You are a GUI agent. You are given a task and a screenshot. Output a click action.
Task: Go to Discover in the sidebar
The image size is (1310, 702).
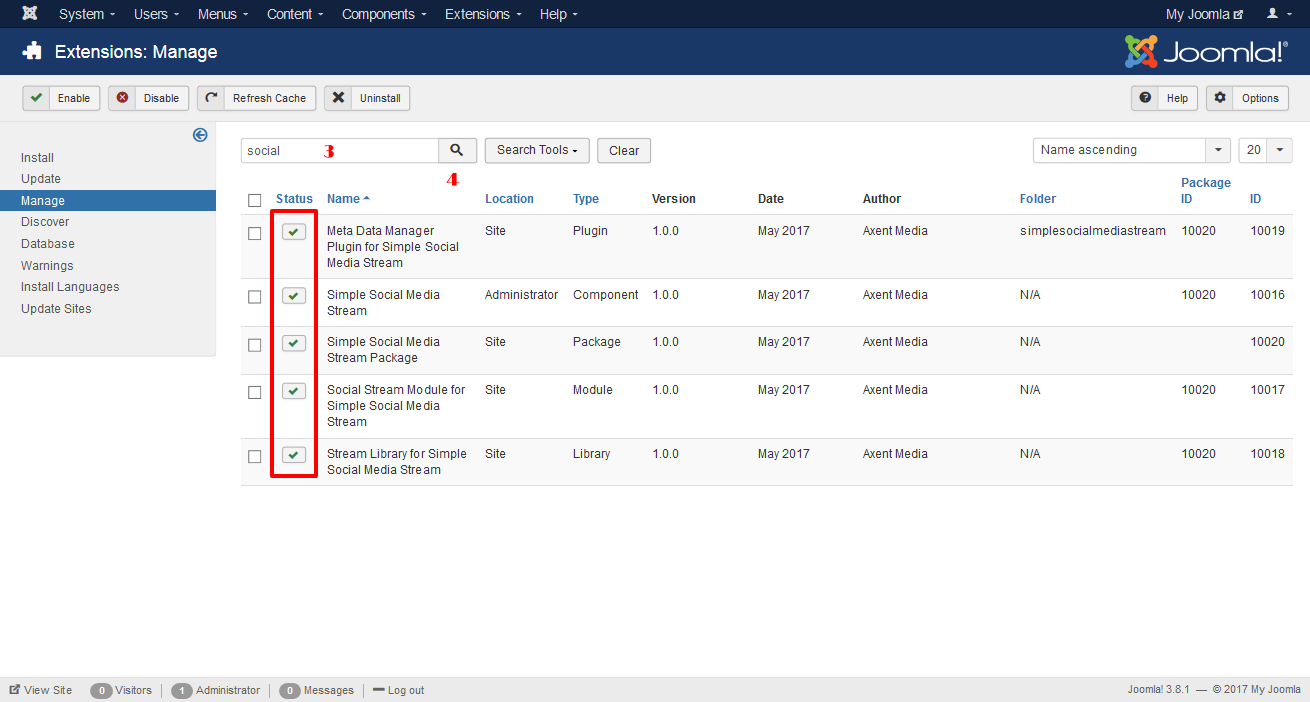coord(45,222)
